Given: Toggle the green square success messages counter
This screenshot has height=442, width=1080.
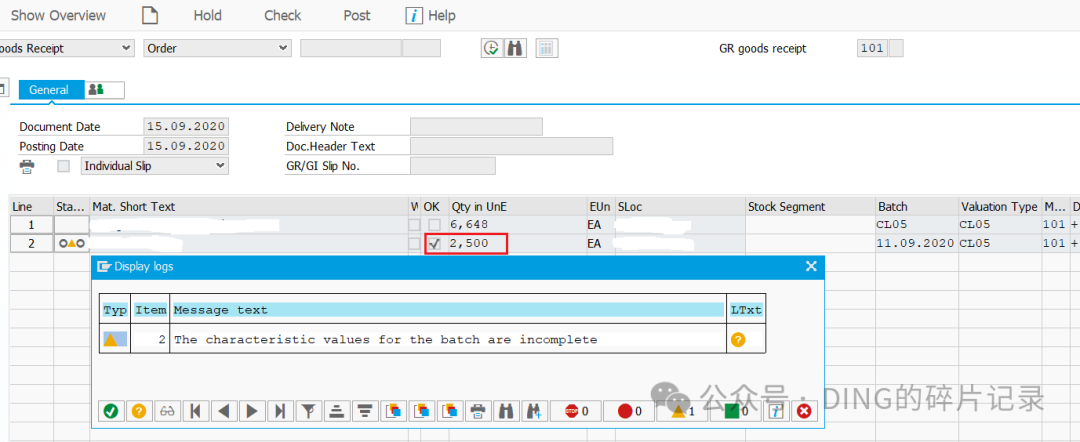Looking at the screenshot, I should tap(734, 411).
